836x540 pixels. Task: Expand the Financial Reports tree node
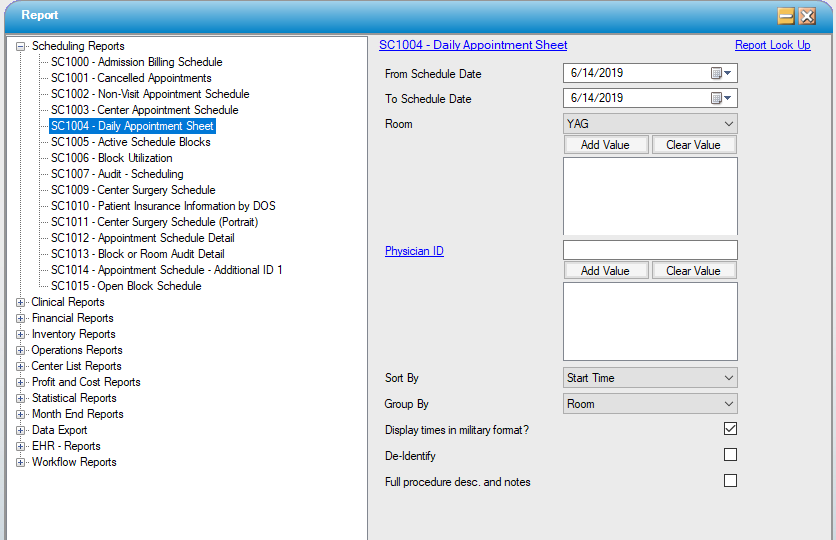[x=21, y=318]
